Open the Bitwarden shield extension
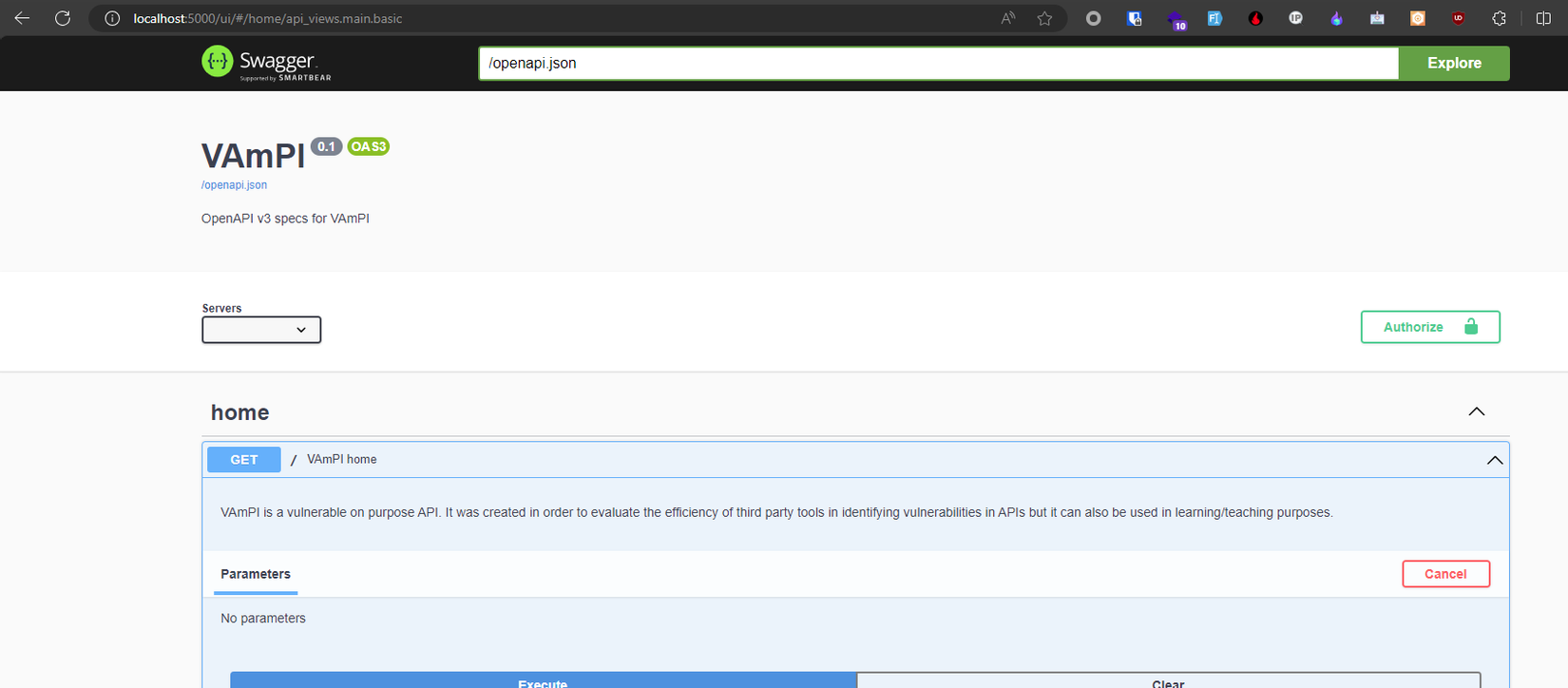 [1135, 18]
